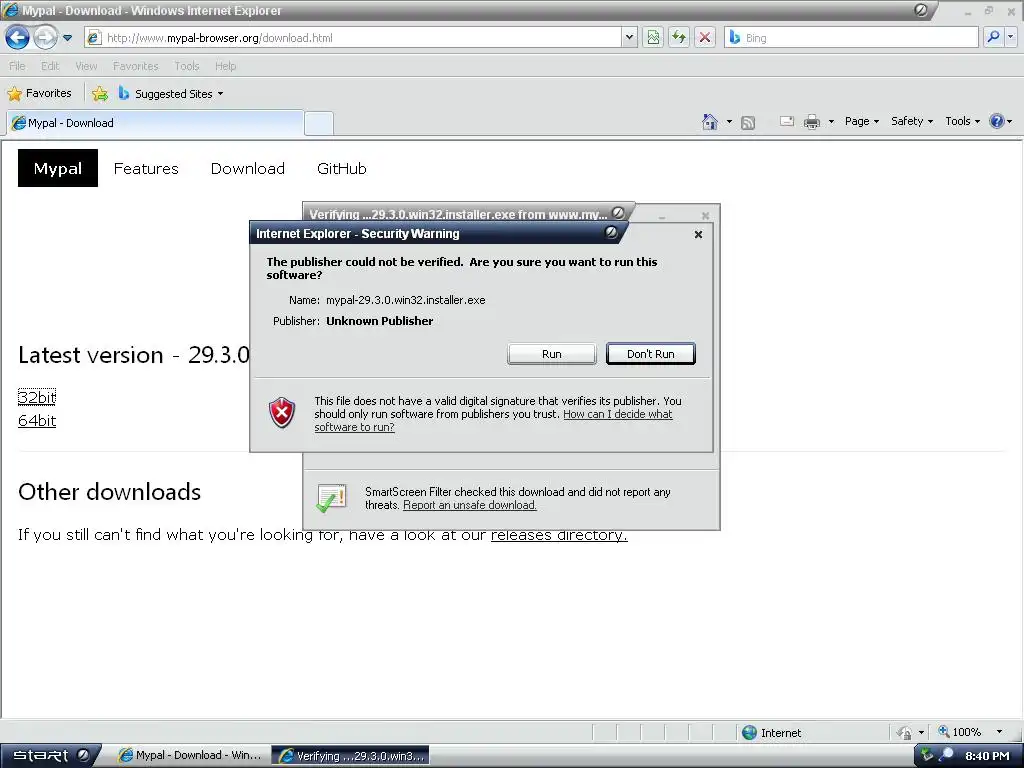Open the View menu
This screenshot has height=768, width=1024.
(86, 66)
